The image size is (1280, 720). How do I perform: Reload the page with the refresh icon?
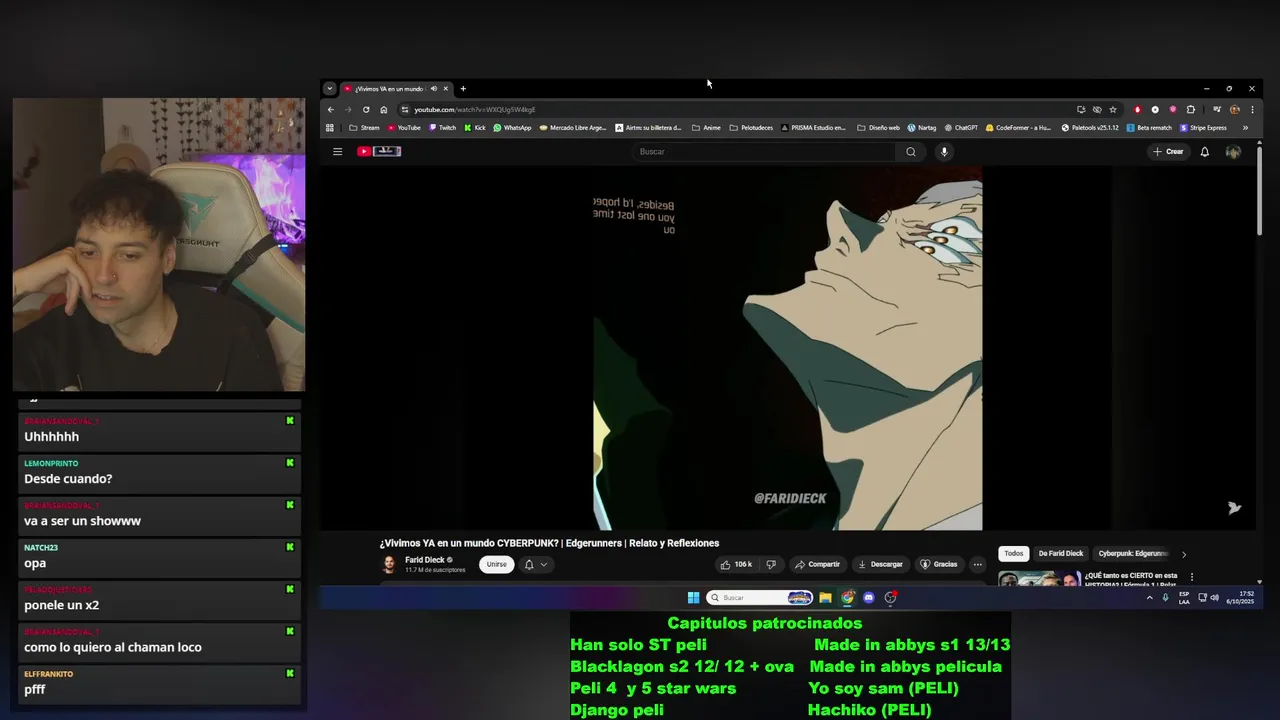click(366, 109)
